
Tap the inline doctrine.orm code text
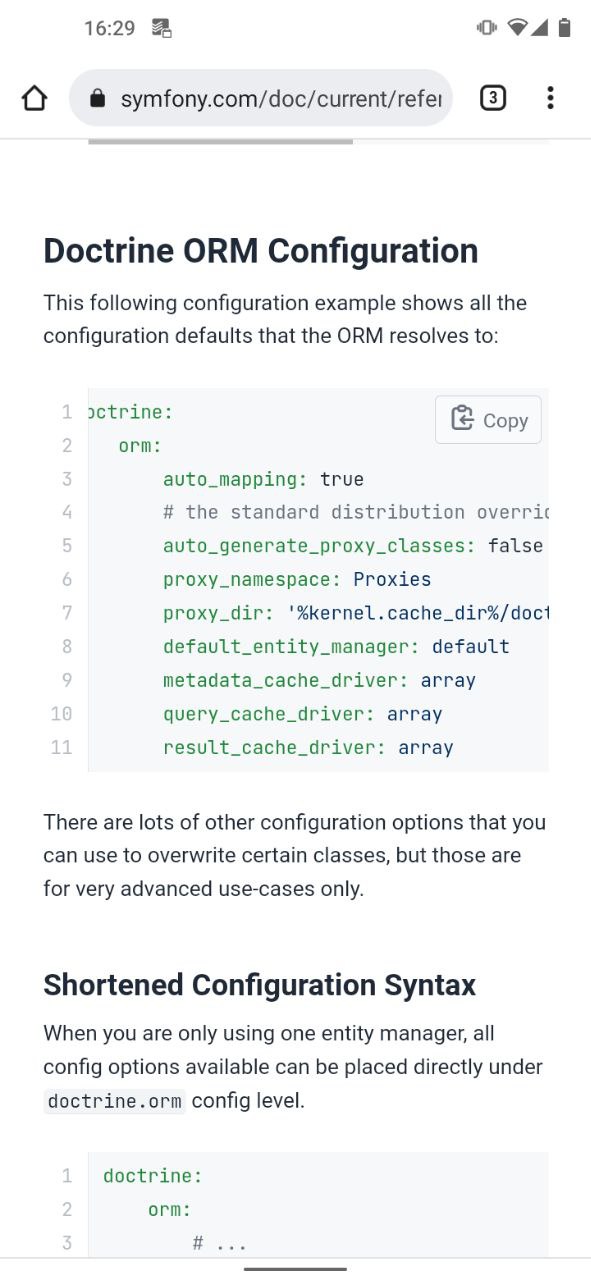115,1102
